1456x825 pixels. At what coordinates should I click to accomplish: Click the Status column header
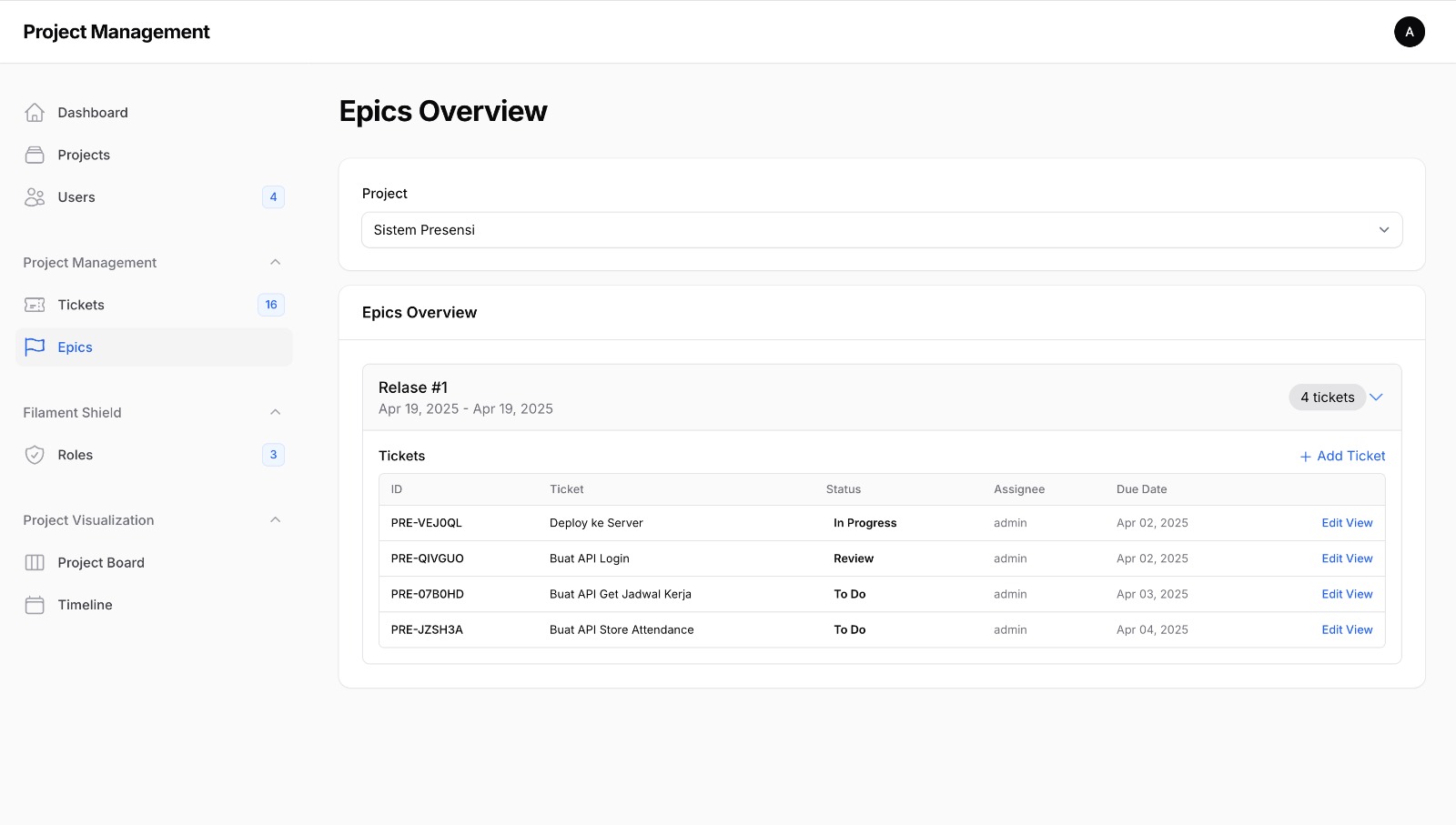point(844,489)
